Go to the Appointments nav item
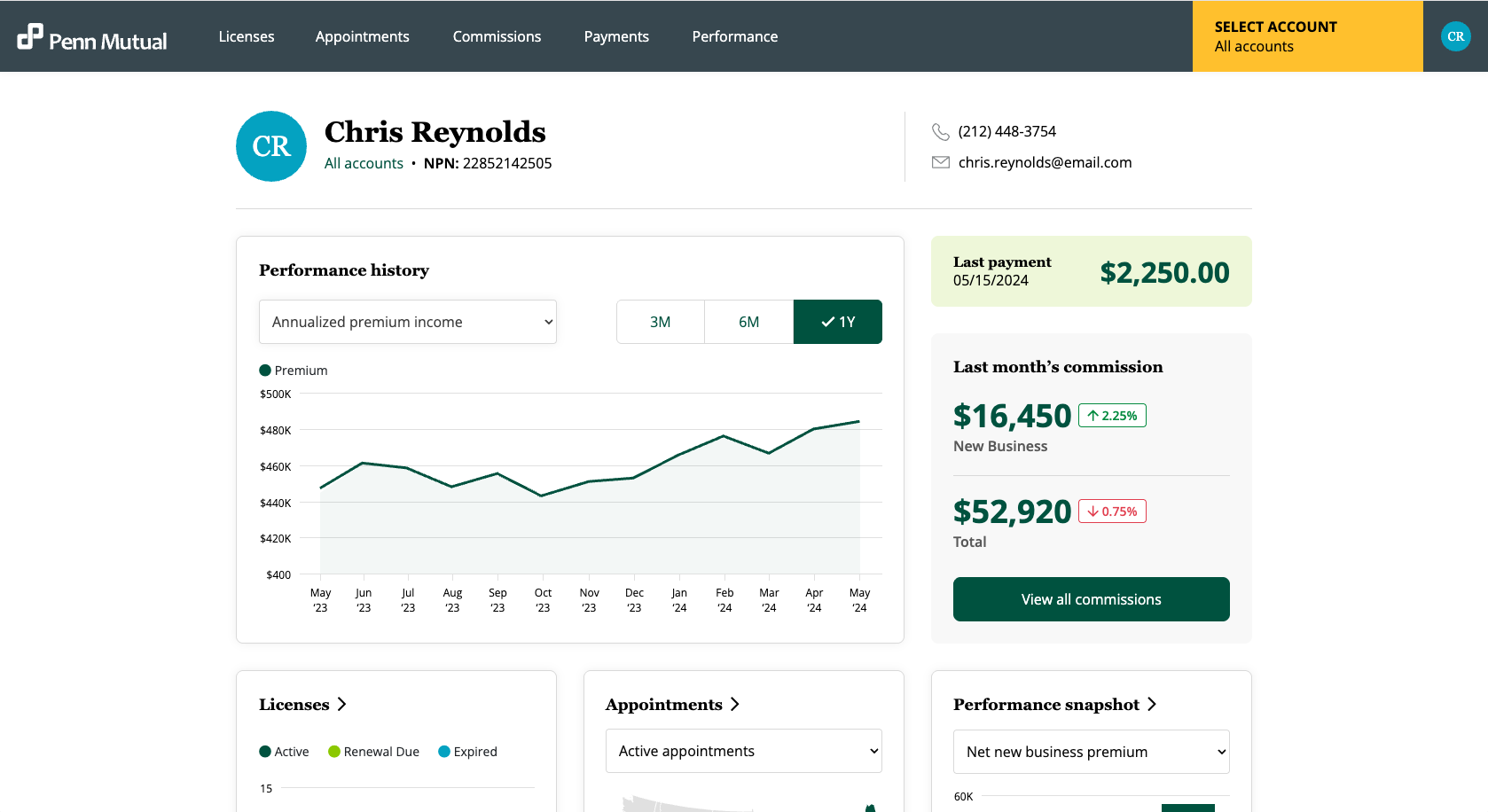 click(363, 36)
